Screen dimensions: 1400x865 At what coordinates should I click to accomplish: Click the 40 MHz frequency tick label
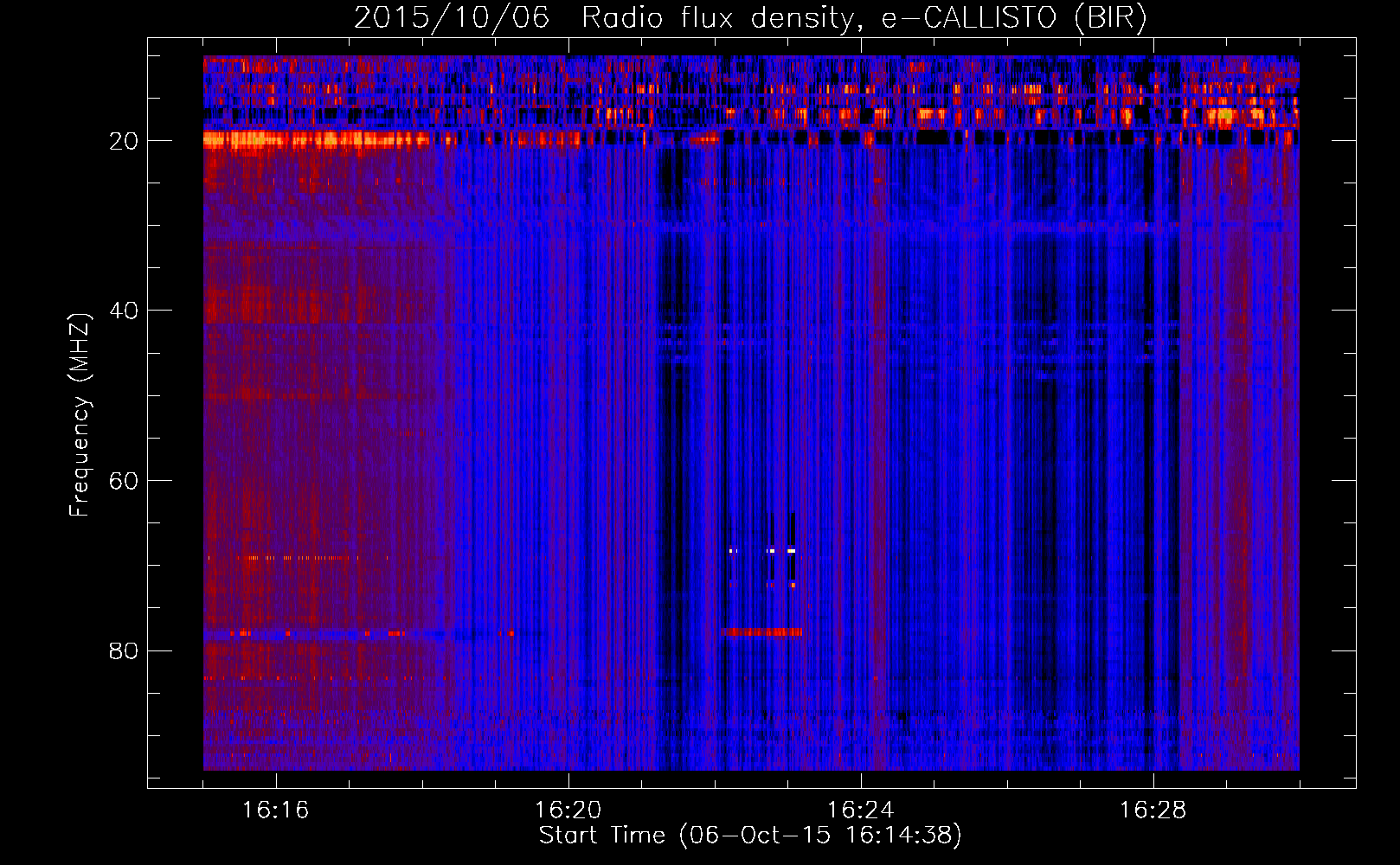point(124,311)
